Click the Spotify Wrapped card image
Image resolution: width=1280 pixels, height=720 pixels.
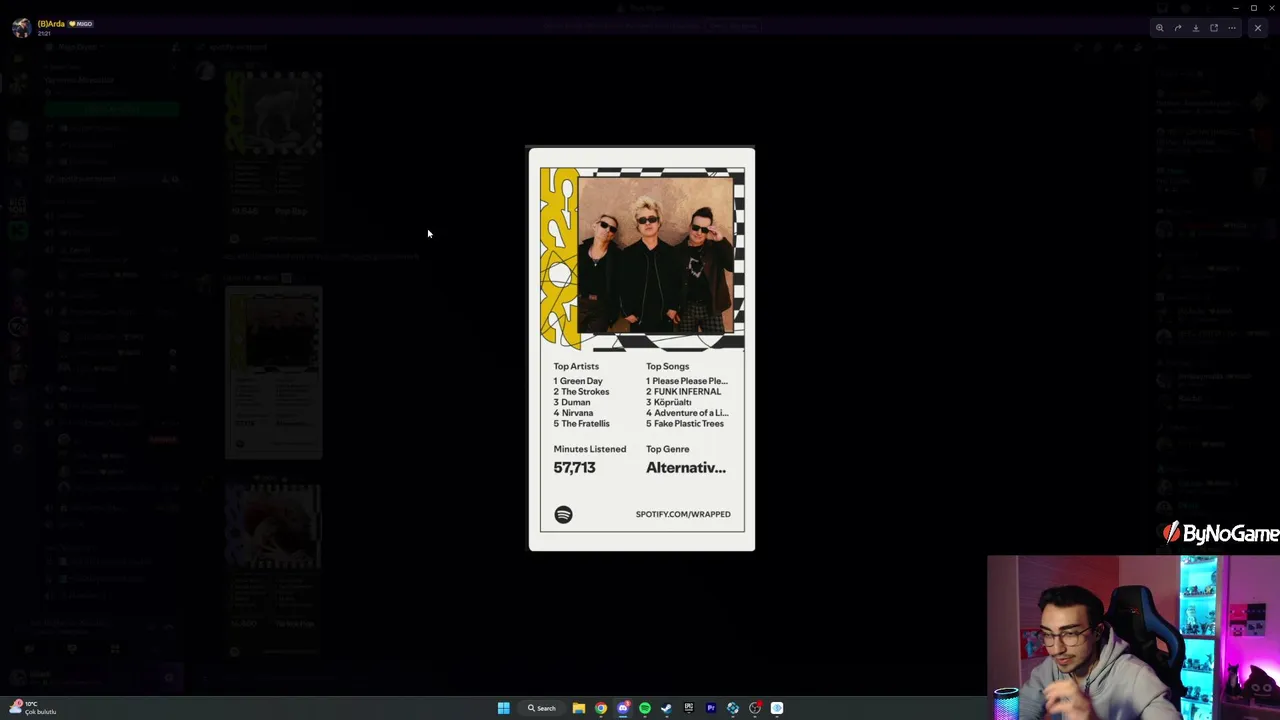[642, 349]
